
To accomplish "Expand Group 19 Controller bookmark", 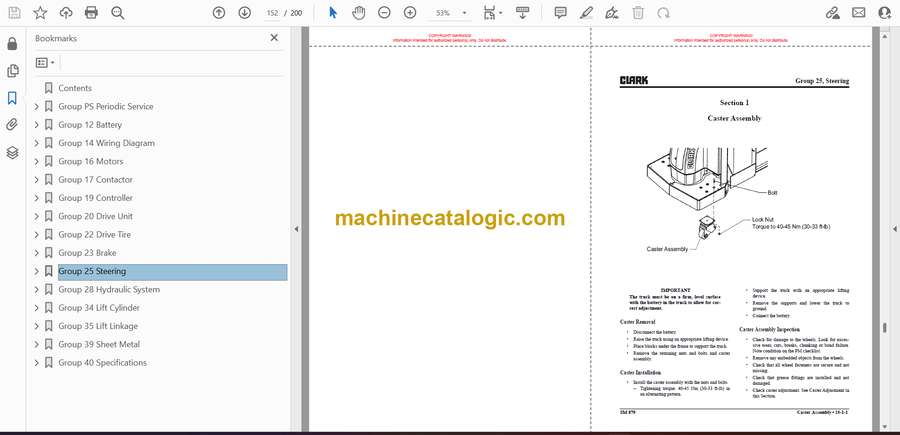I will 37,198.
